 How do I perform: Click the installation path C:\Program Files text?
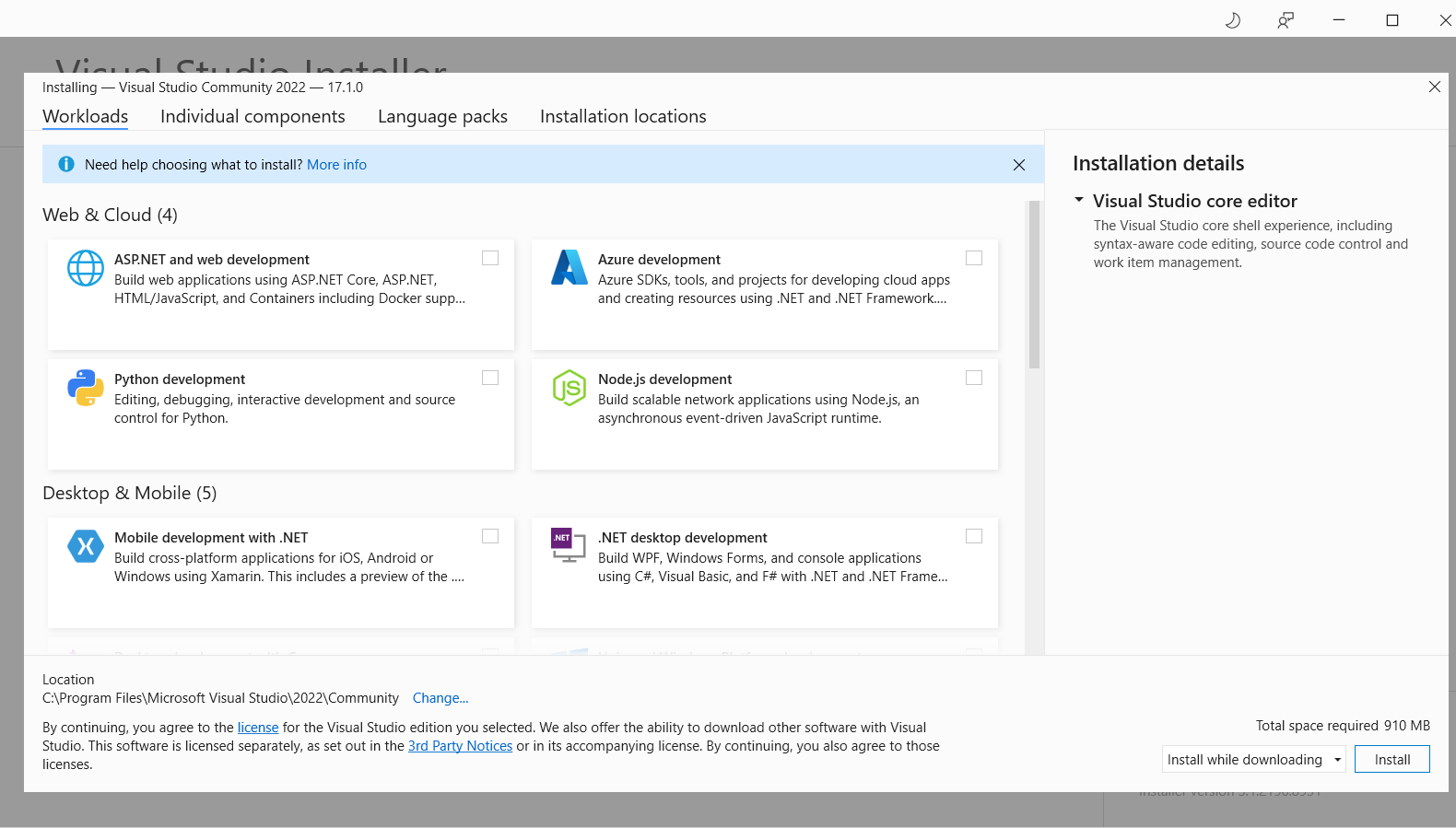tap(220, 698)
